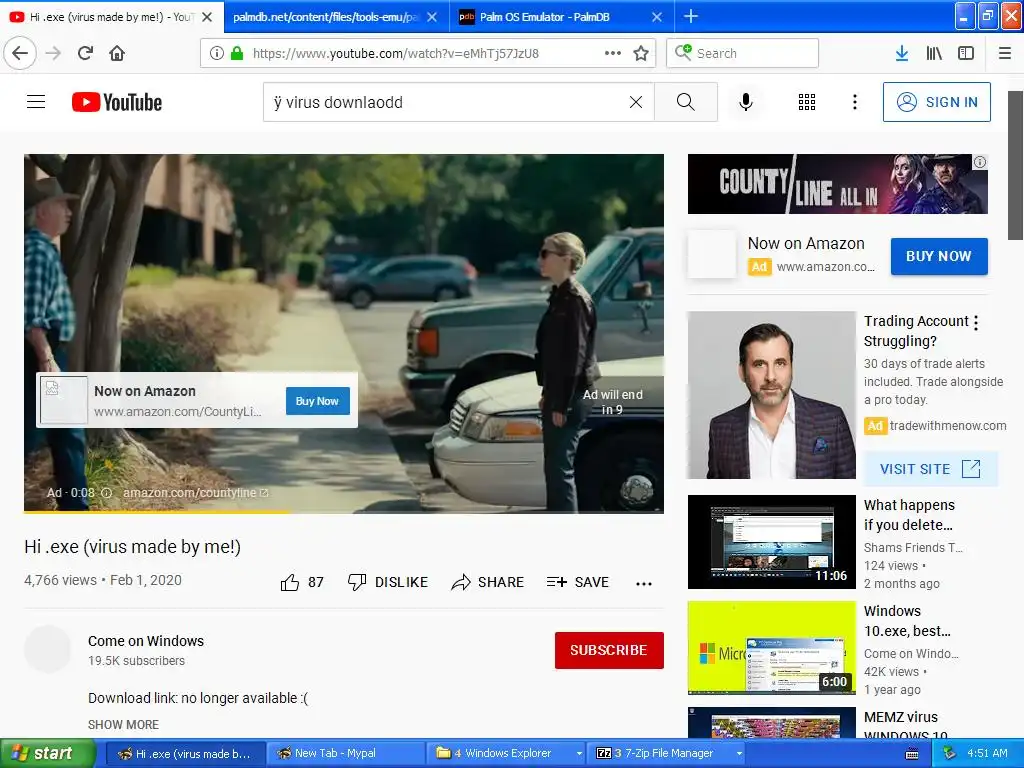Switch to Palm OS Emulator - PalmDB tab
Screen dimensions: 1024x768
click(545, 17)
